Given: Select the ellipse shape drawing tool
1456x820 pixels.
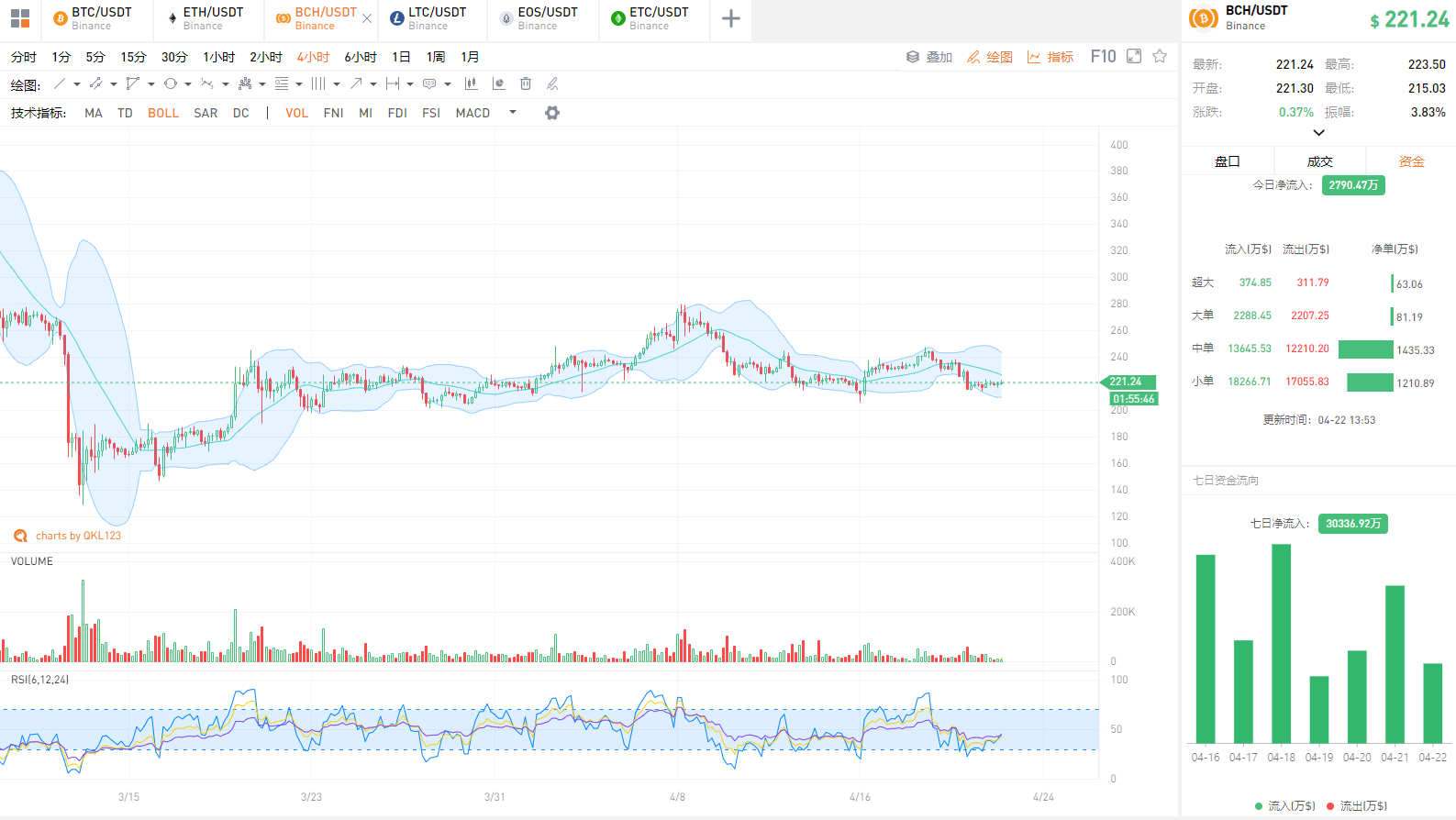Looking at the screenshot, I should (x=171, y=83).
